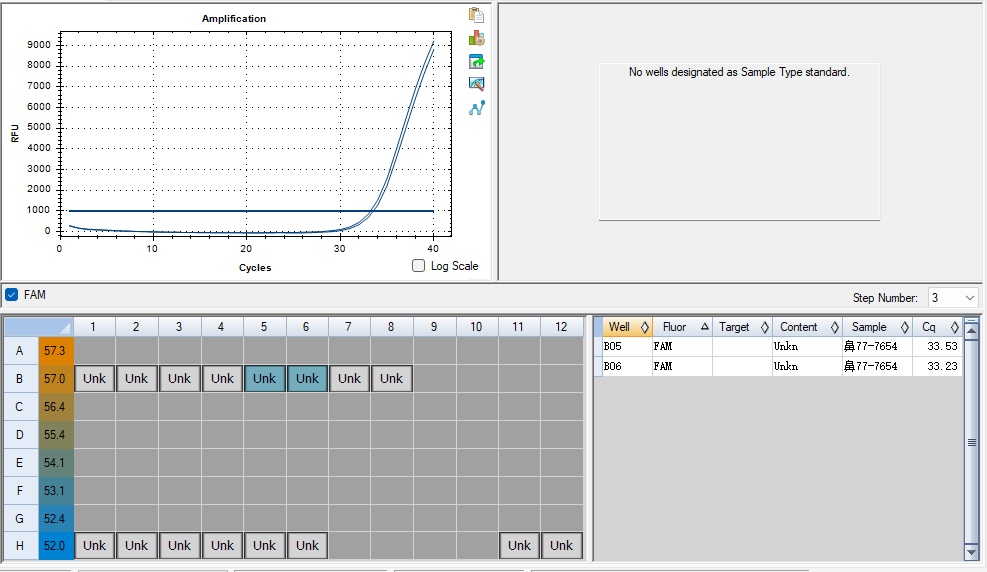Deselect highlighted well B5

(x=264, y=379)
